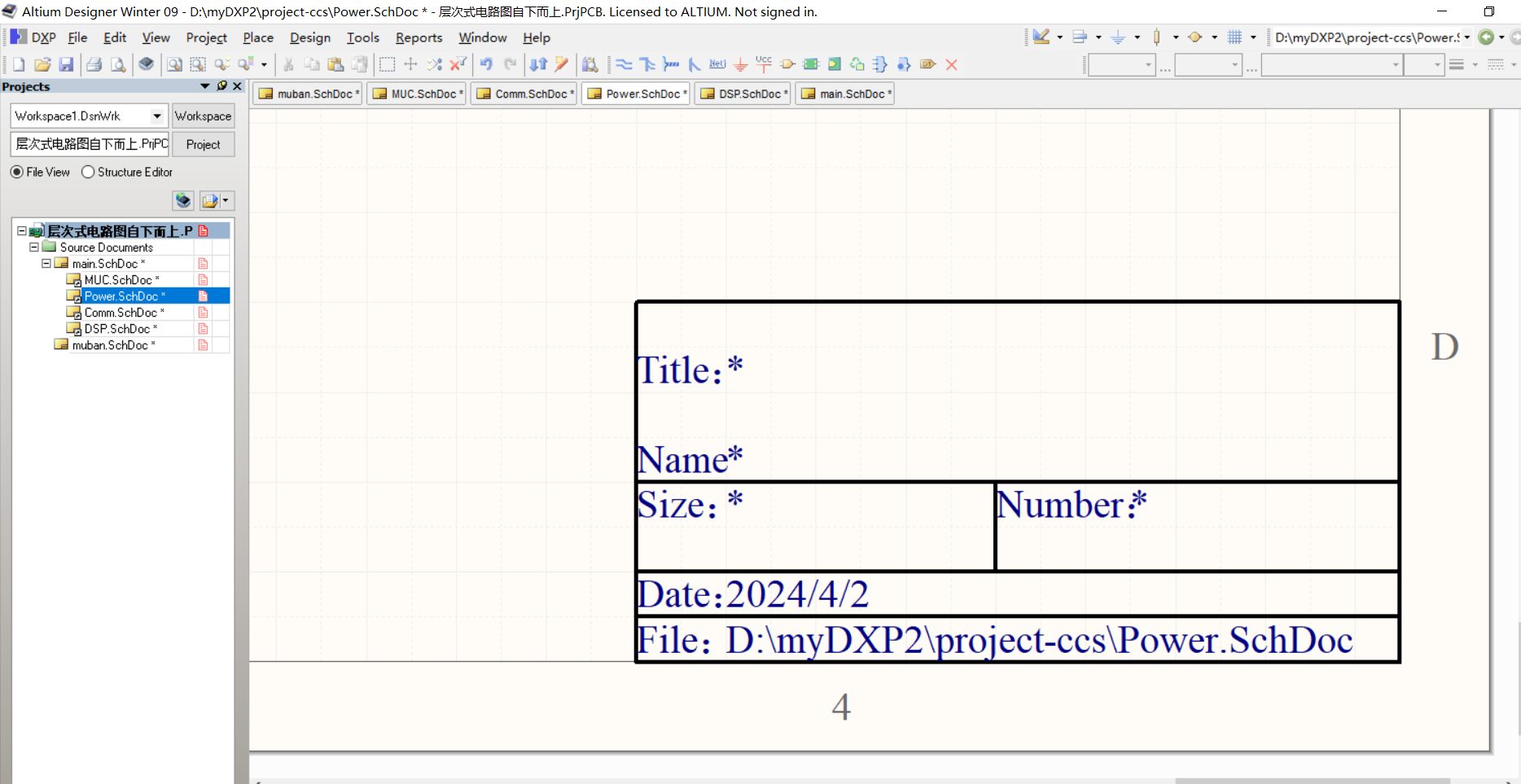
Task: Open a file with the folder icon
Action: coord(42,64)
